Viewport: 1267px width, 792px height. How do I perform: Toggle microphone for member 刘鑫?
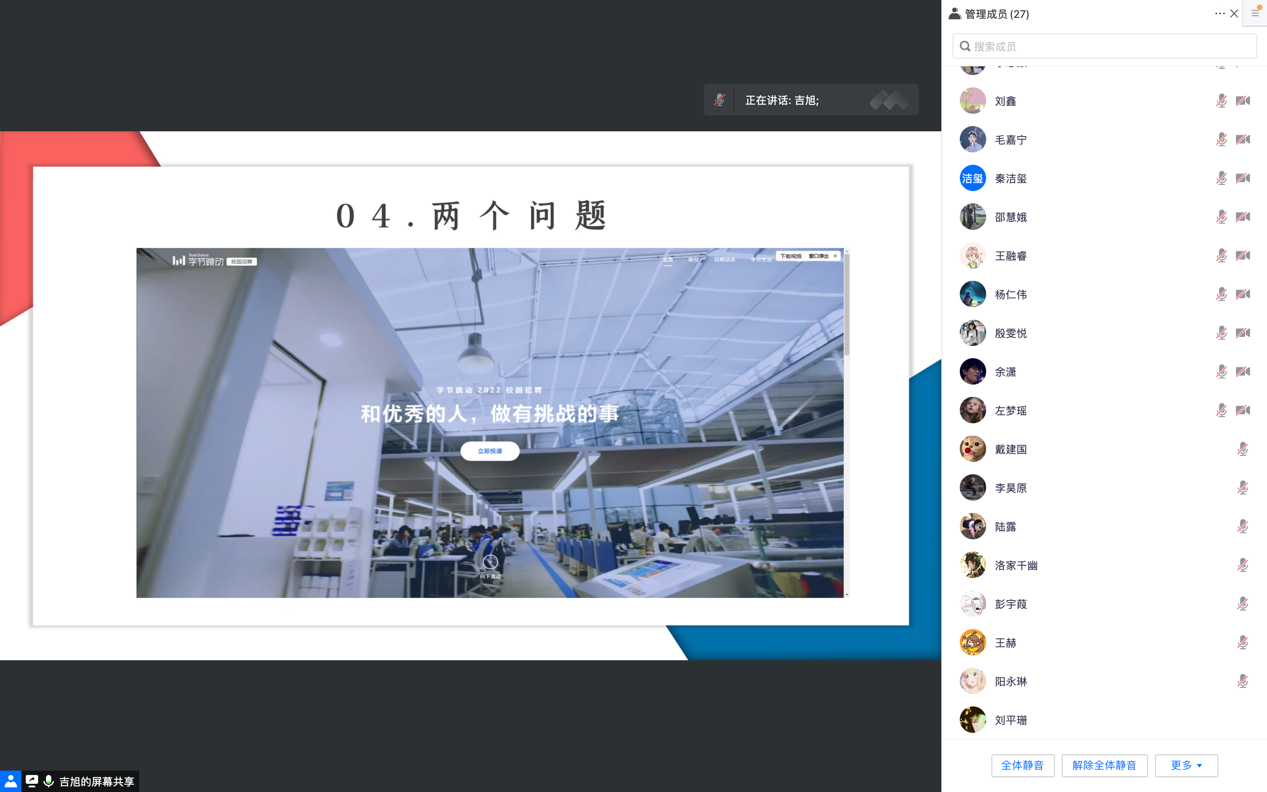tap(1221, 101)
